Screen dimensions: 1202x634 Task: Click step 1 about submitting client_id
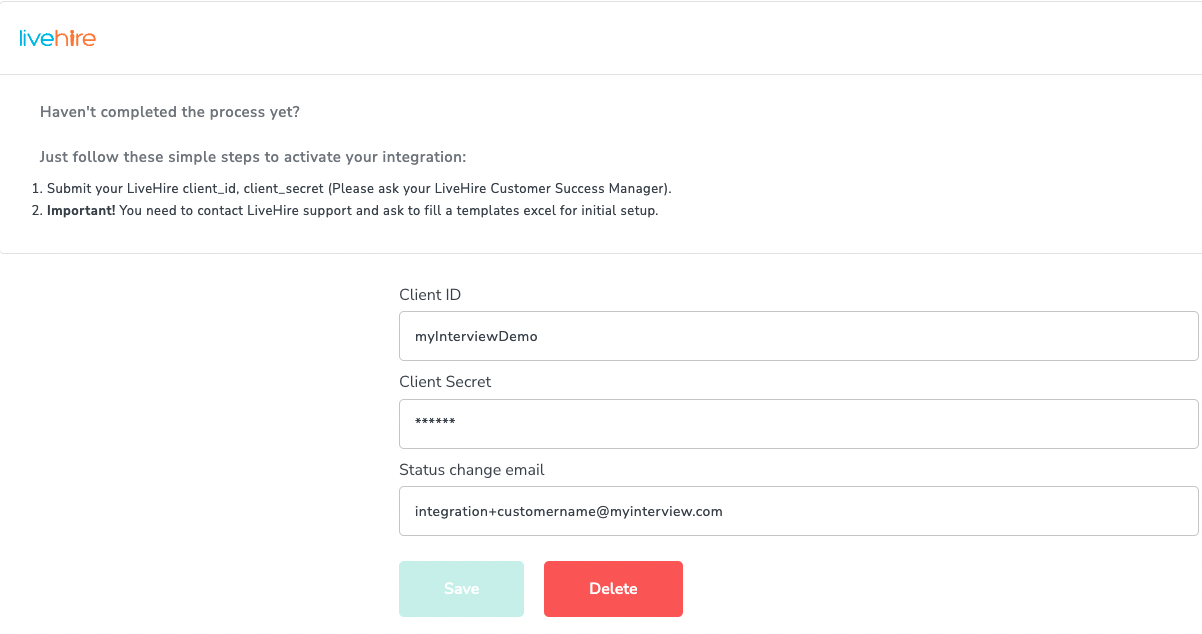click(359, 188)
